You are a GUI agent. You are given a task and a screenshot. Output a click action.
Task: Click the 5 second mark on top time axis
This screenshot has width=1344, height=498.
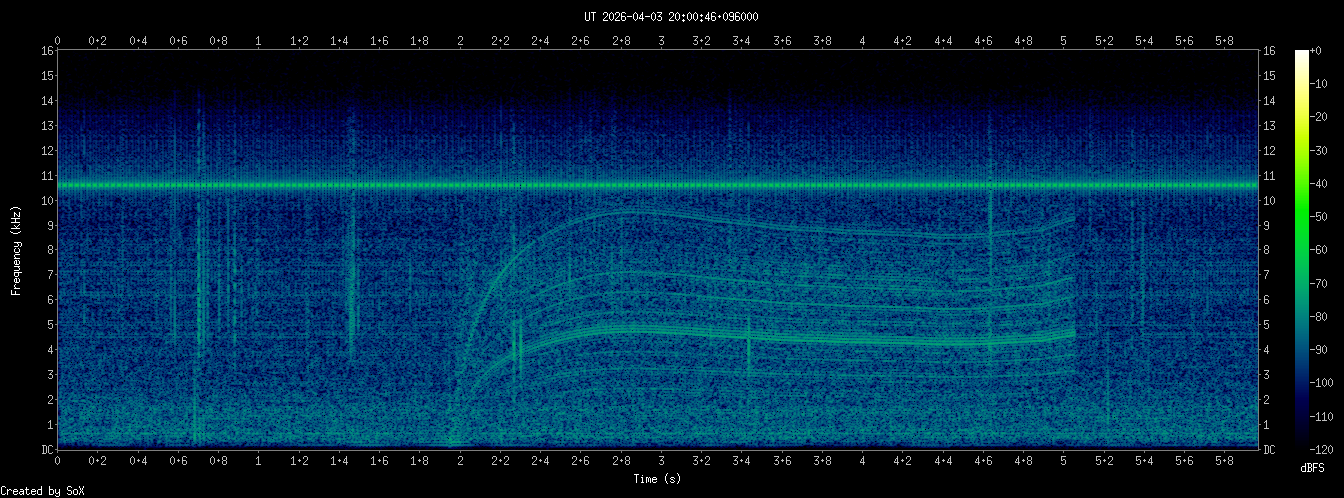click(x=1064, y=41)
